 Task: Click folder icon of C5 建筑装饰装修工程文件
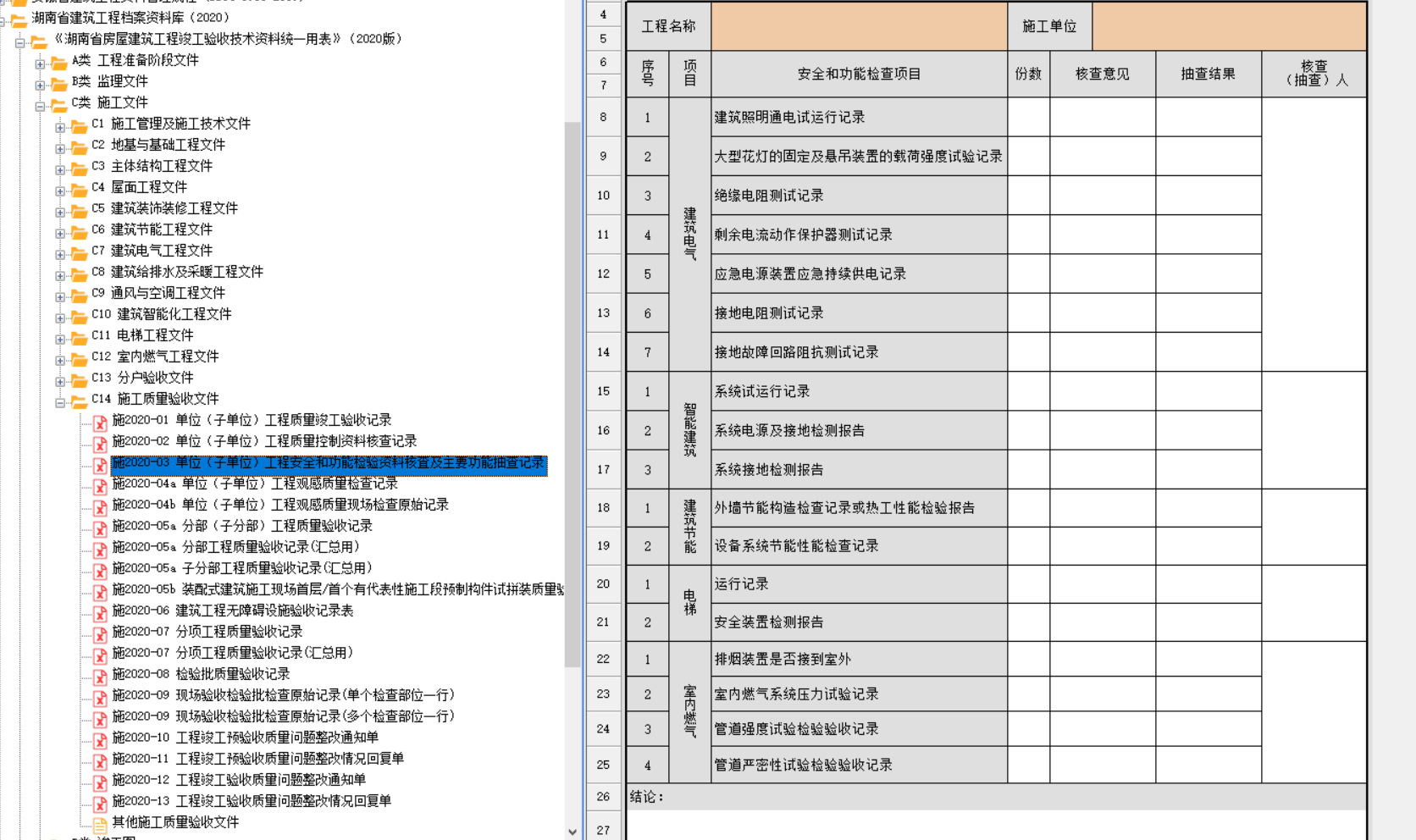click(79, 210)
